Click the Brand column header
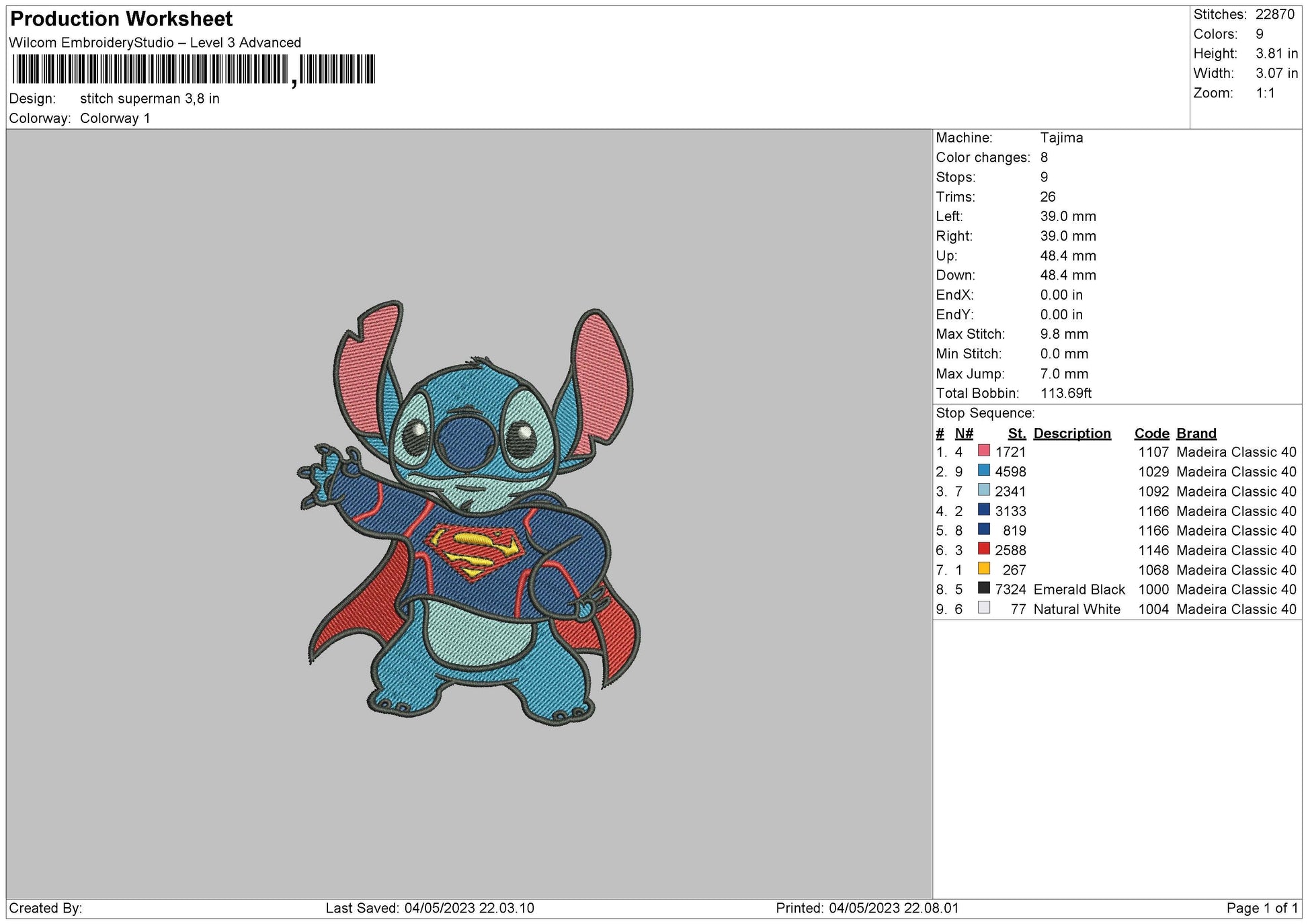Viewport: 1308px width, 924px height. (x=1195, y=433)
